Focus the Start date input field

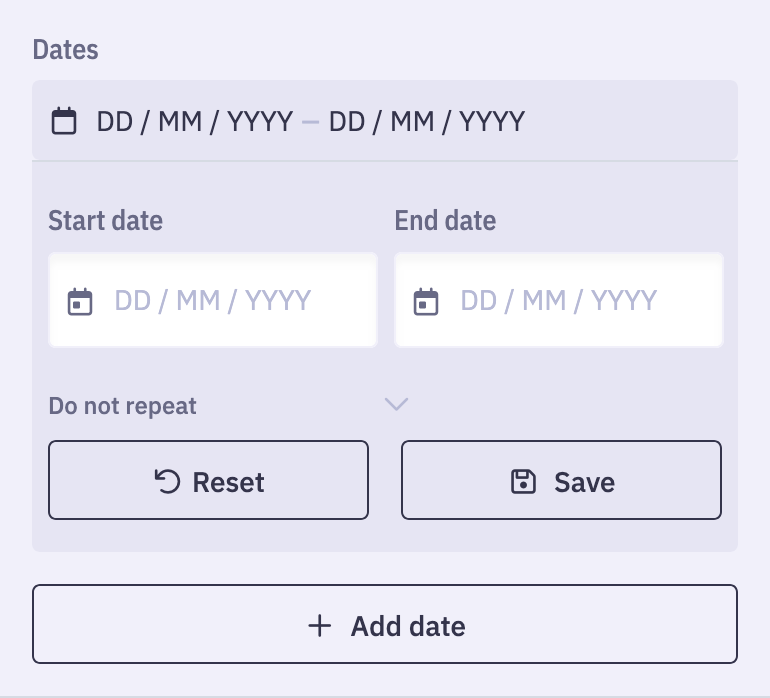(213, 300)
